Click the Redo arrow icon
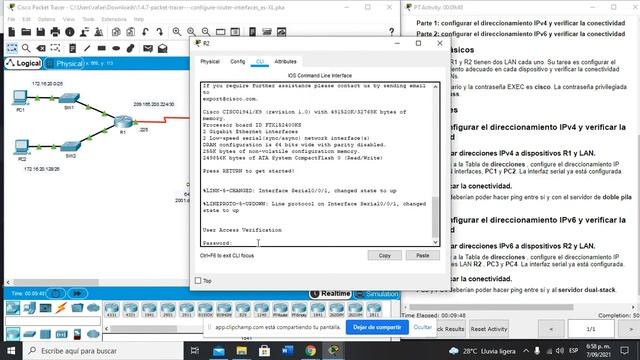The height and width of the screenshot is (360, 640). (x=160, y=32)
